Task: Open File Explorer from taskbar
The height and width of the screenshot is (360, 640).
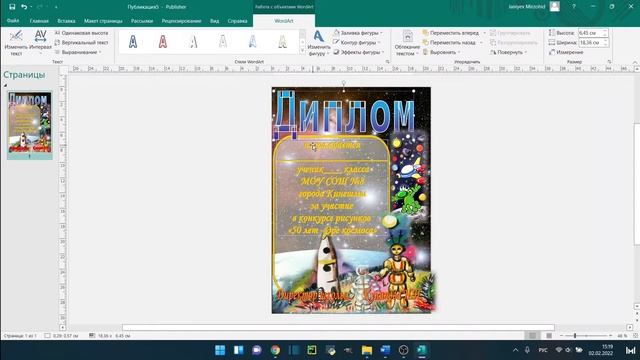Action: (x=367, y=350)
